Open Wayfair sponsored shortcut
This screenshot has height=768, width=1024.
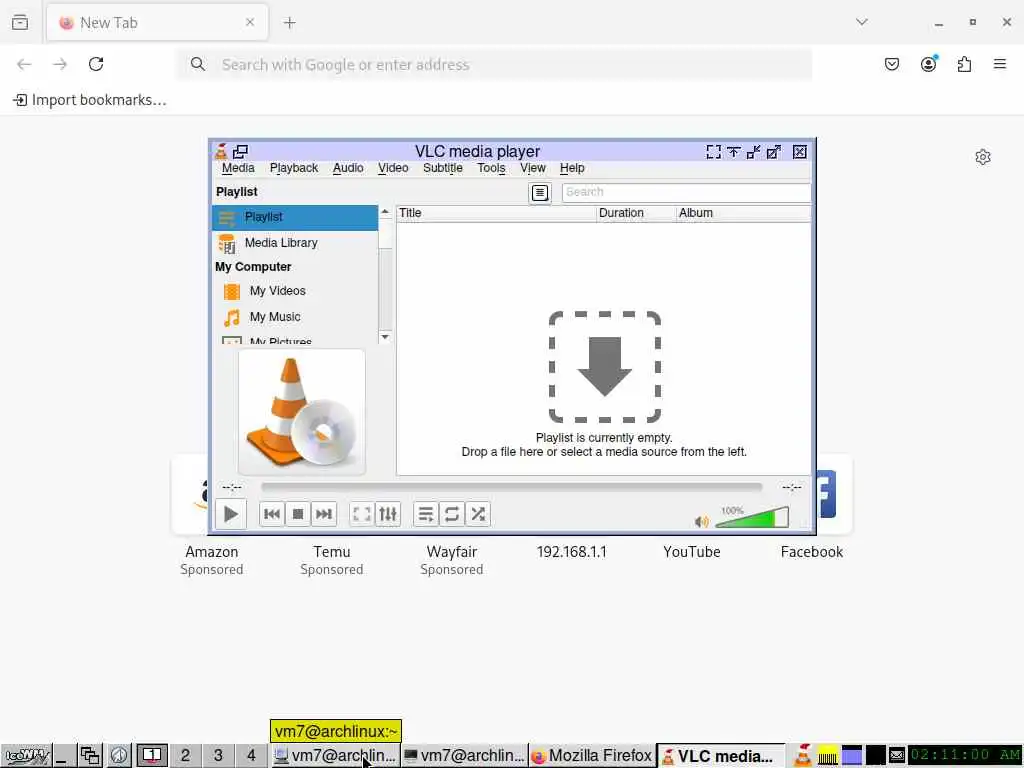(x=452, y=560)
